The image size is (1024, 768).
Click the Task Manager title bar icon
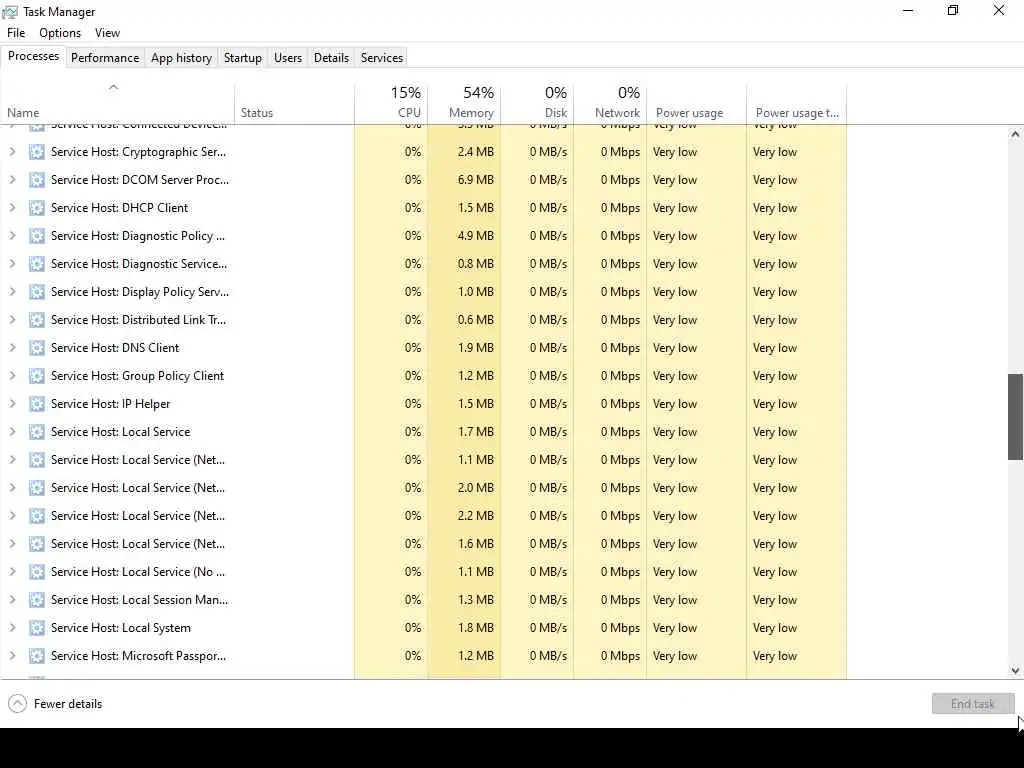tap(10, 12)
